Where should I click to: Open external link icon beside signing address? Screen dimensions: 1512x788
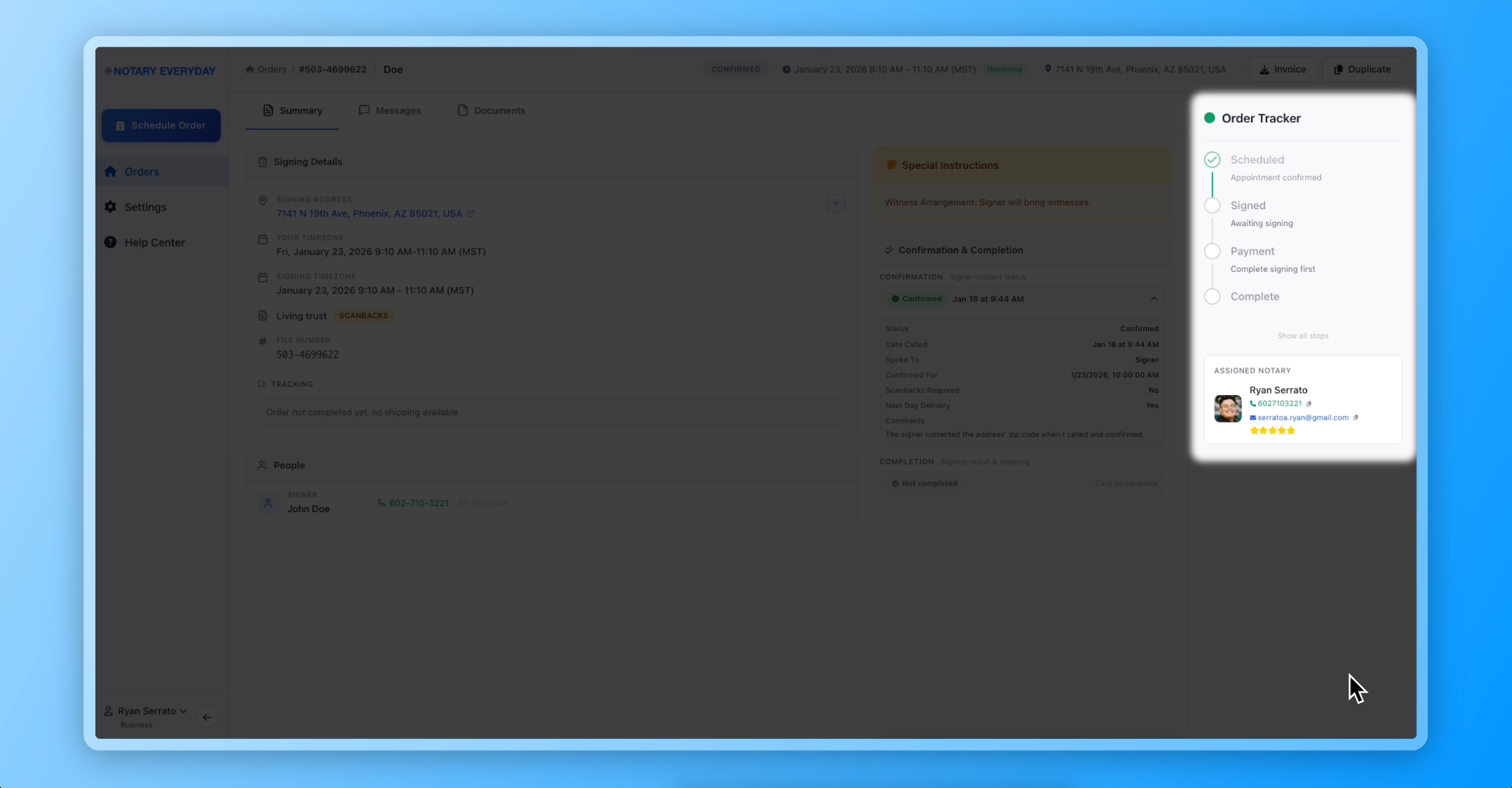point(471,214)
